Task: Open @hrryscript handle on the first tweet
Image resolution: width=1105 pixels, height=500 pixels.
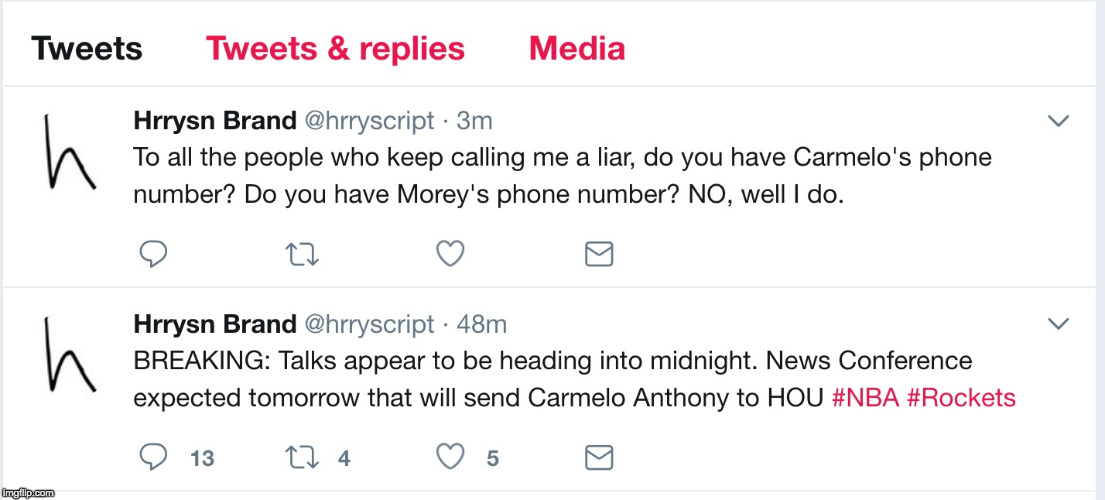Action: (x=369, y=122)
